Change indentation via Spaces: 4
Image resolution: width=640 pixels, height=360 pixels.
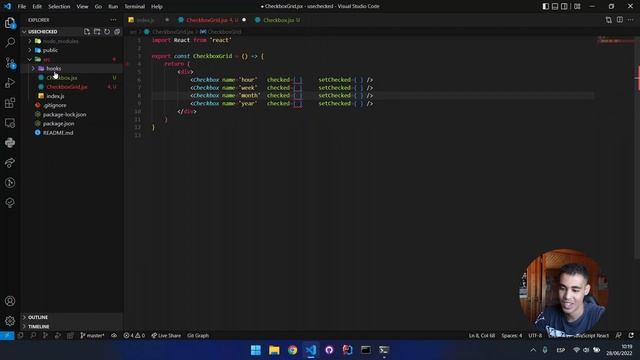click(511, 336)
